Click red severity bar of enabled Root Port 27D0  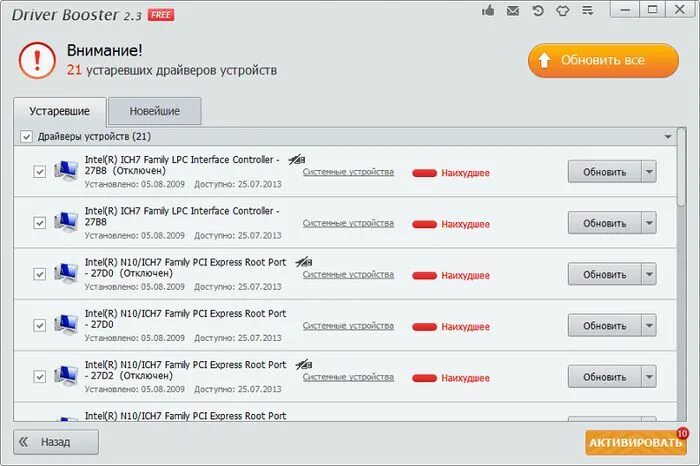click(425, 327)
